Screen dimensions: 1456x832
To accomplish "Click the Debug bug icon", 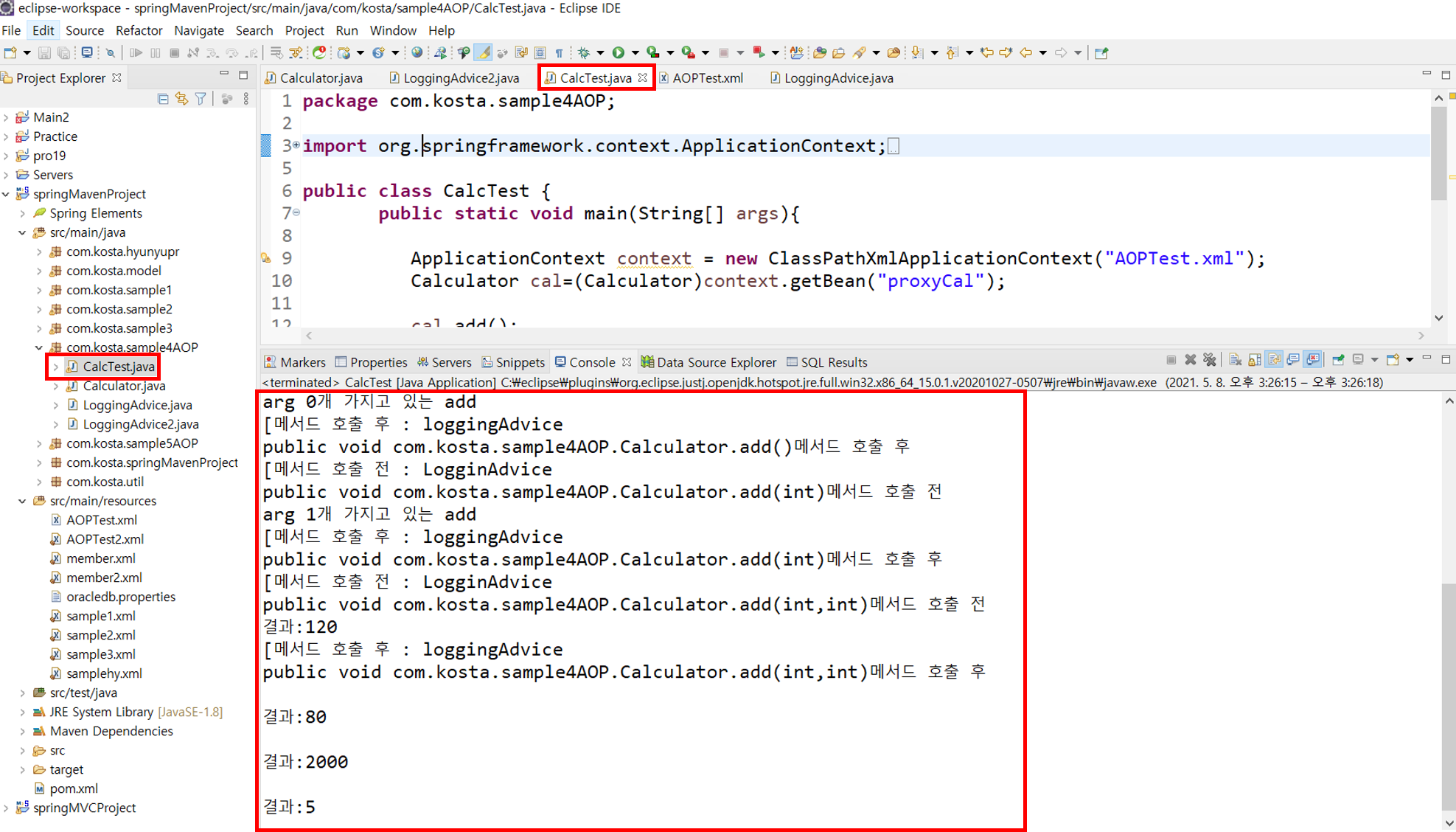I will (584, 52).
